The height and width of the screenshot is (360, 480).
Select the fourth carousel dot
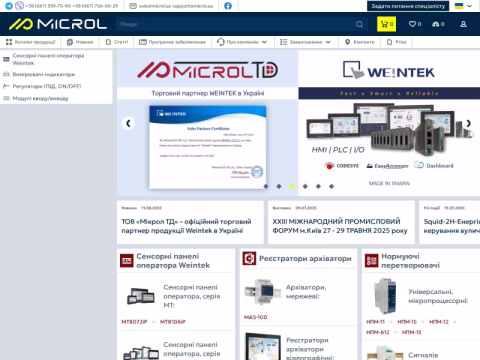(x=305, y=186)
